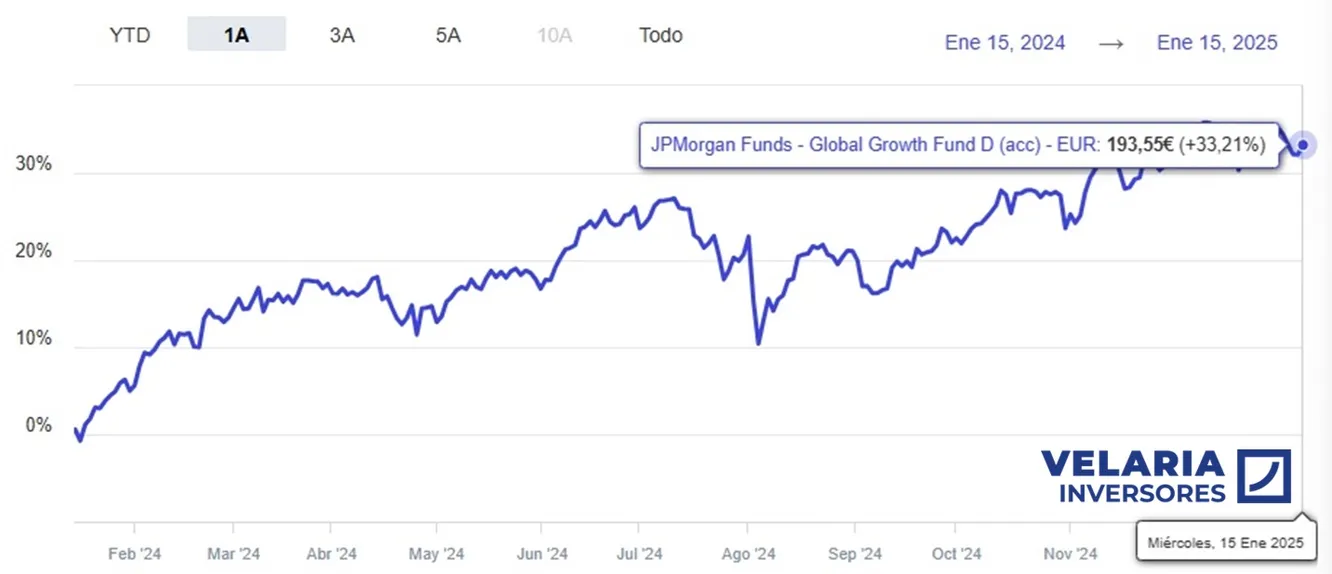Screen dimensions: 1332x574
Task: Click the highlighted end-of-line data point dot
Action: 1302,146
